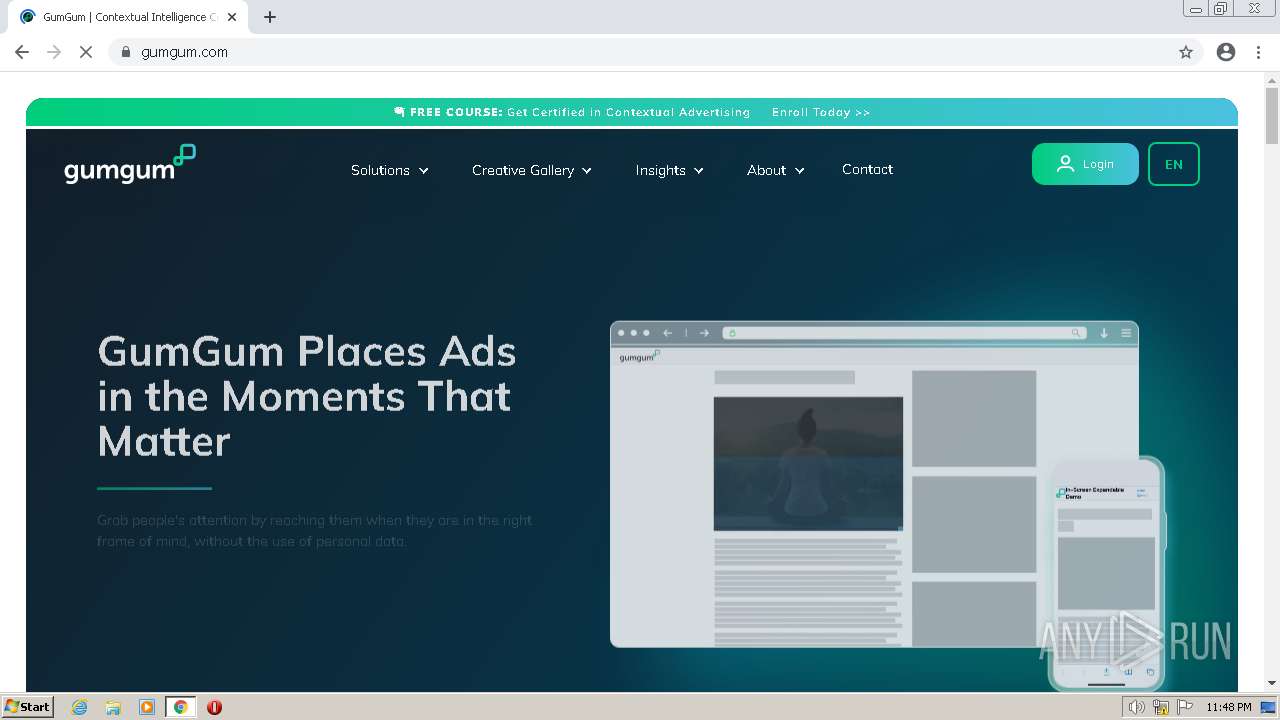Click the yoga image in the mock browser
Screen dimensions: 1280x720
[808, 463]
